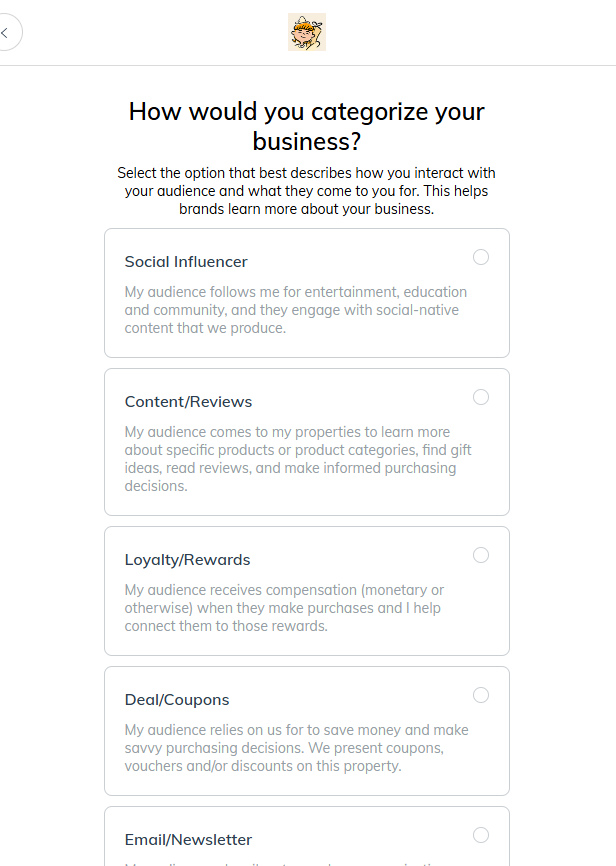Click empty header bar right of logo
Image resolution: width=616 pixels, height=866 pixels.
coord(470,33)
